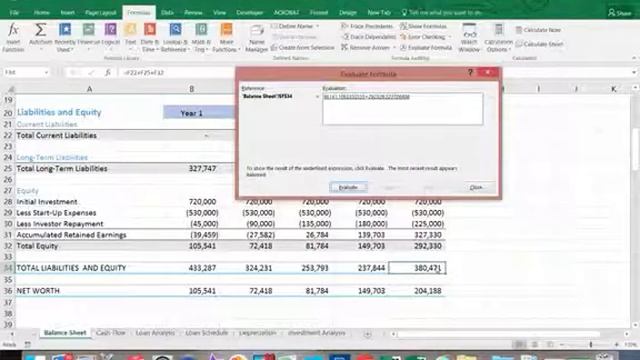
Task: Open Logical functions library
Action: (x=111, y=37)
